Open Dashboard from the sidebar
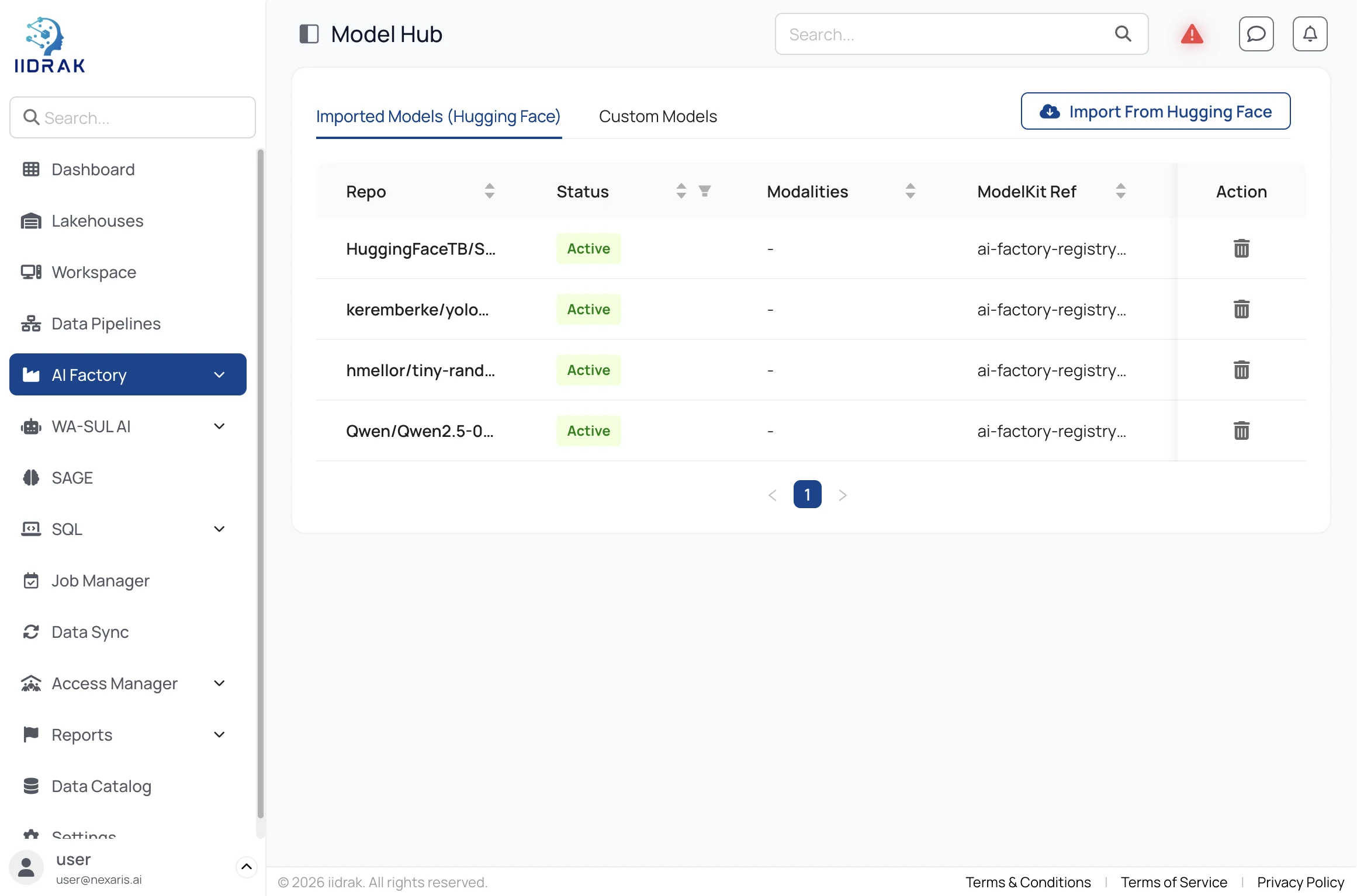 [128, 169]
